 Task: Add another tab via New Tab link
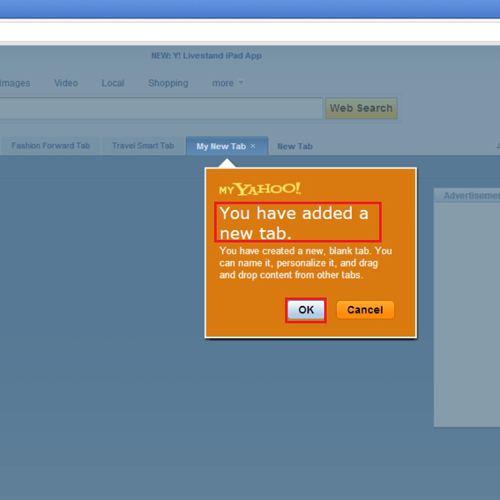[x=295, y=146]
